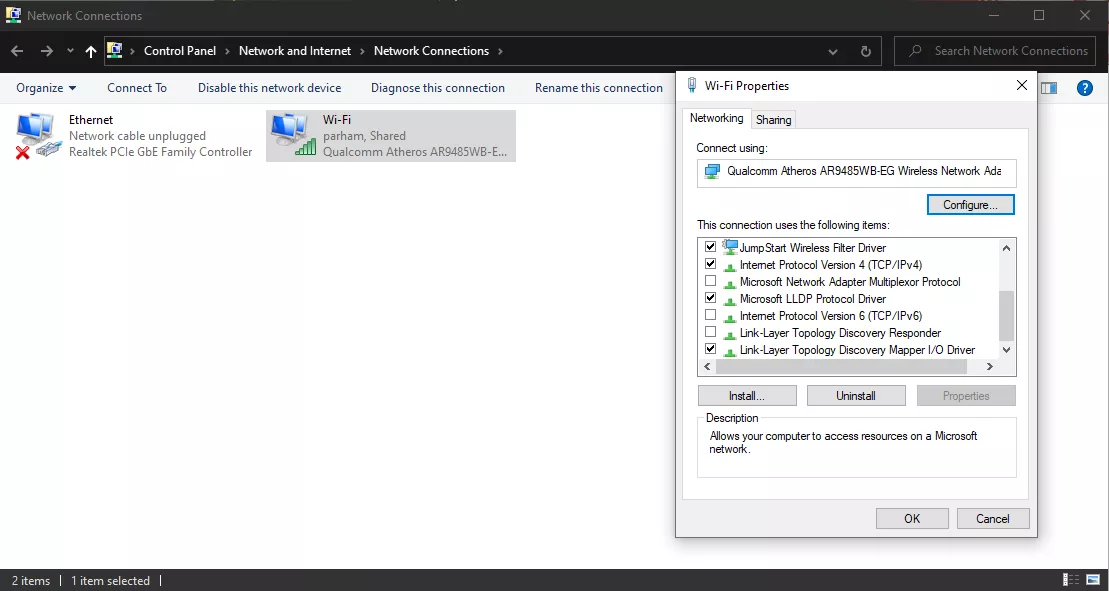
Task: Confirm the dialog with OK
Action: 912,518
